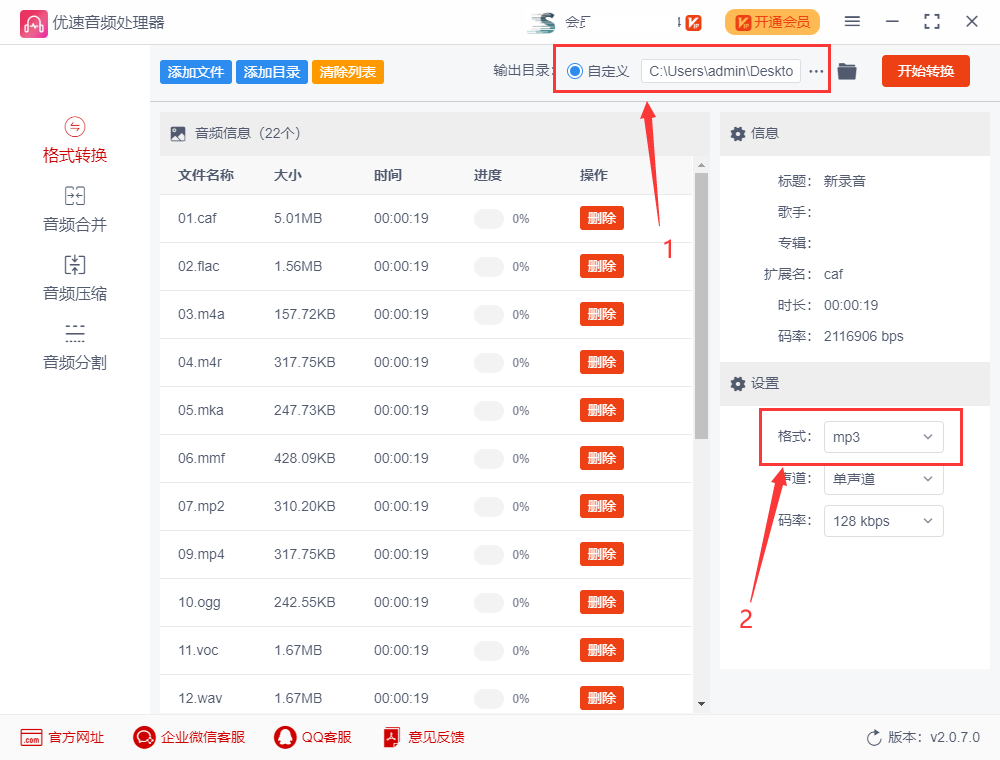
Task: Delete the 07.mp2 file row
Action: coord(601,506)
